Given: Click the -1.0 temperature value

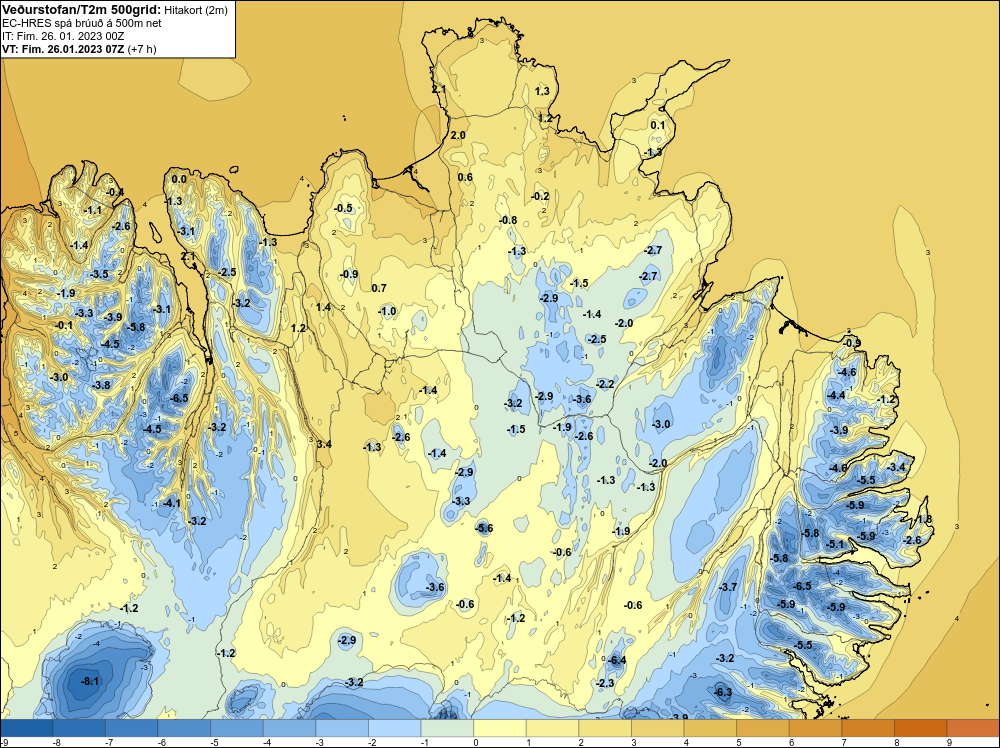Looking at the screenshot, I should click(x=387, y=311).
